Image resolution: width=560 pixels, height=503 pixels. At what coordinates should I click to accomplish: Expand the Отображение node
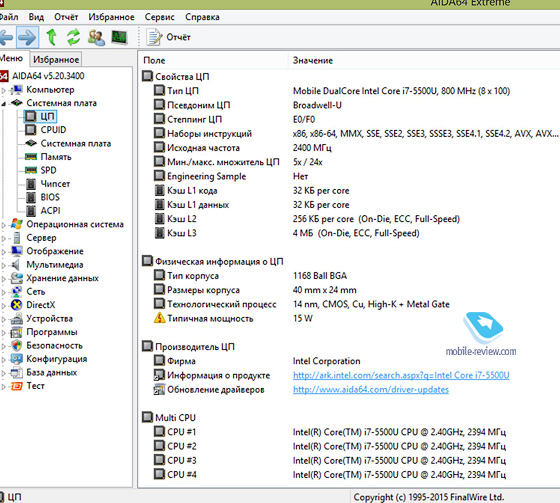4,252
